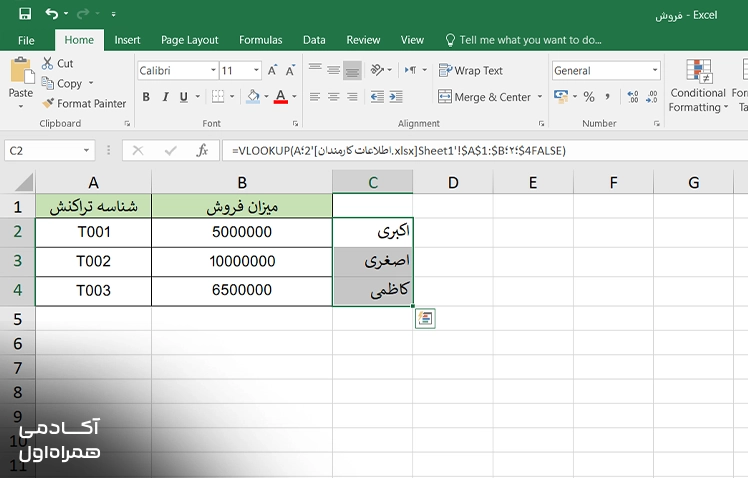Expand the Paste options arrow
The width and height of the screenshot is (748, 478).
coord(21,106)
